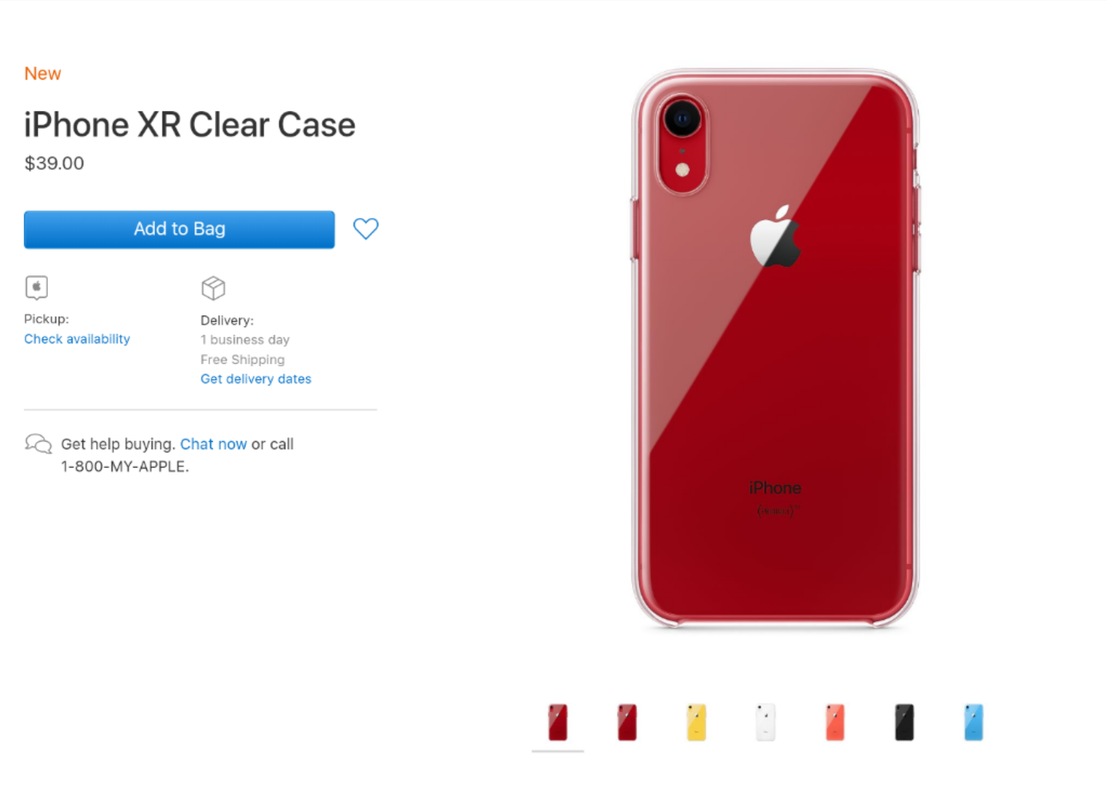
Task: Add the iPhone XR Clear Case to bag
Action: [x=179, y=229]
